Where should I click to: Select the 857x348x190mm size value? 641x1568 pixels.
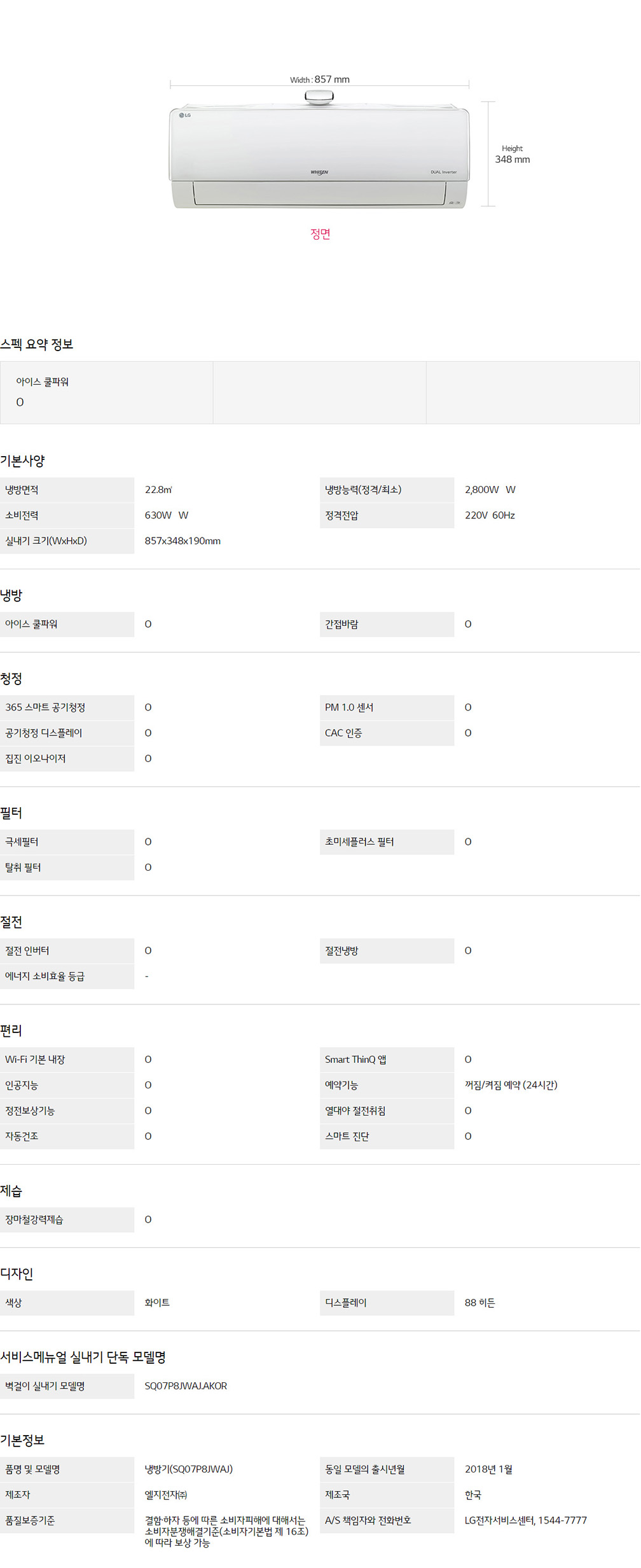(x=183, y=541)
